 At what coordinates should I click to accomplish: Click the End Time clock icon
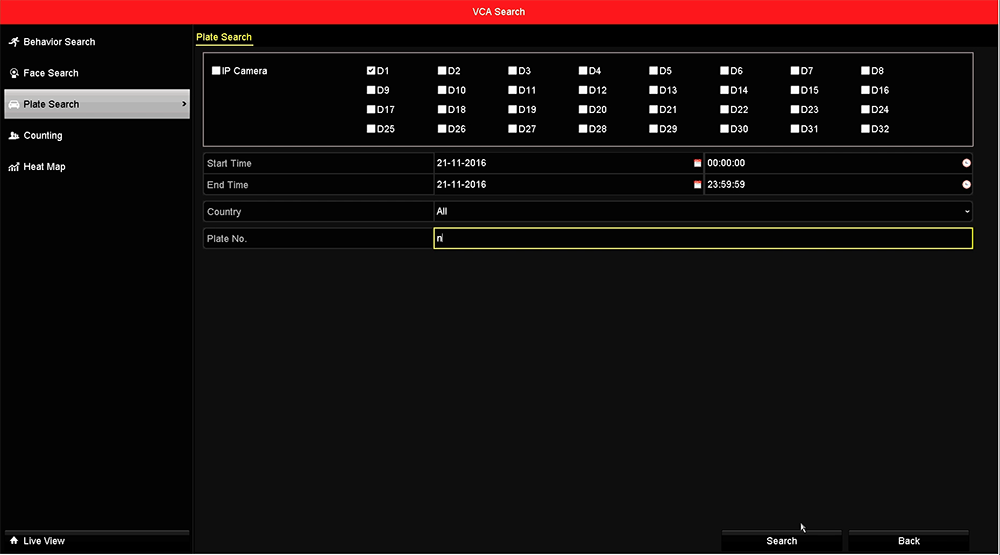(x=966, y=185)
